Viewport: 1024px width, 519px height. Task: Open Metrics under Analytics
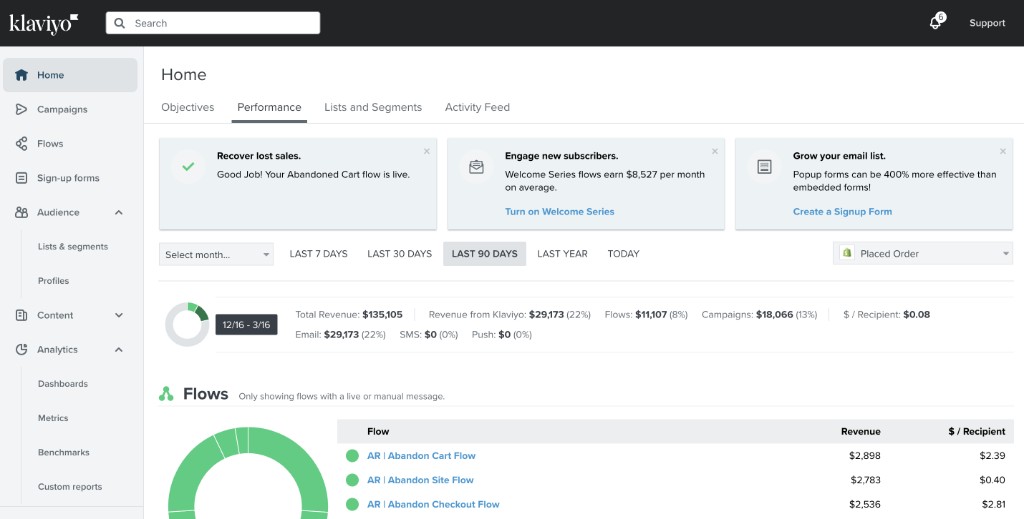[53, 418]
